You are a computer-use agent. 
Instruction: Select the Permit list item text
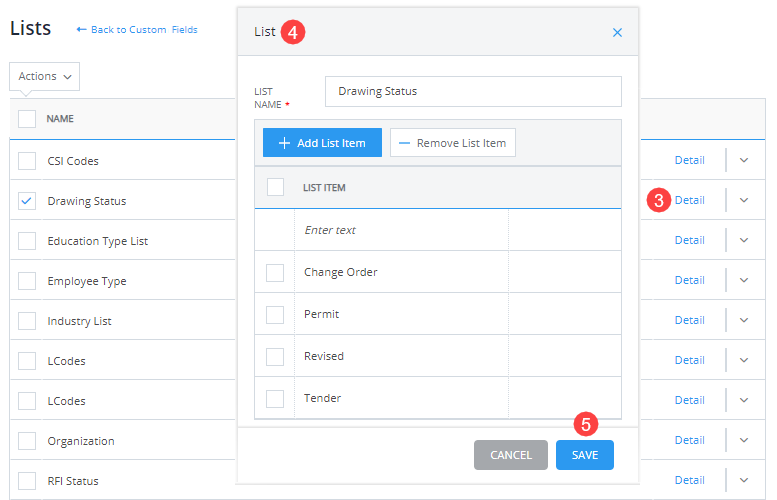322,314
